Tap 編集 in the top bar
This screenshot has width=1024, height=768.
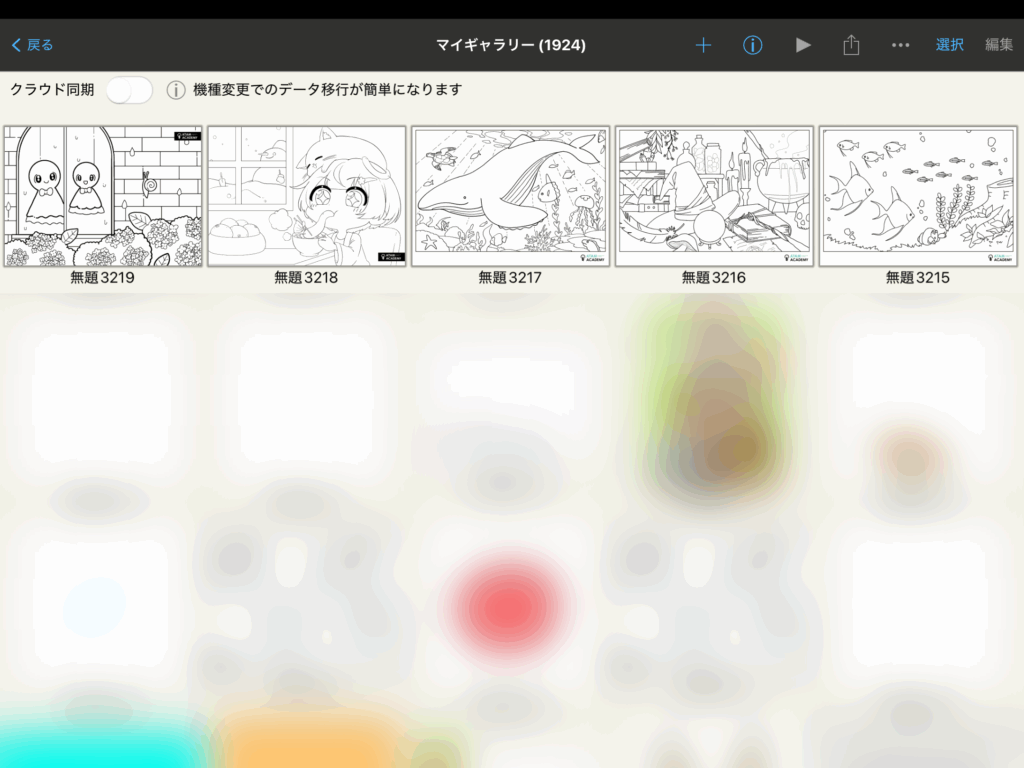pyautogui.click(x=998, y=45)
